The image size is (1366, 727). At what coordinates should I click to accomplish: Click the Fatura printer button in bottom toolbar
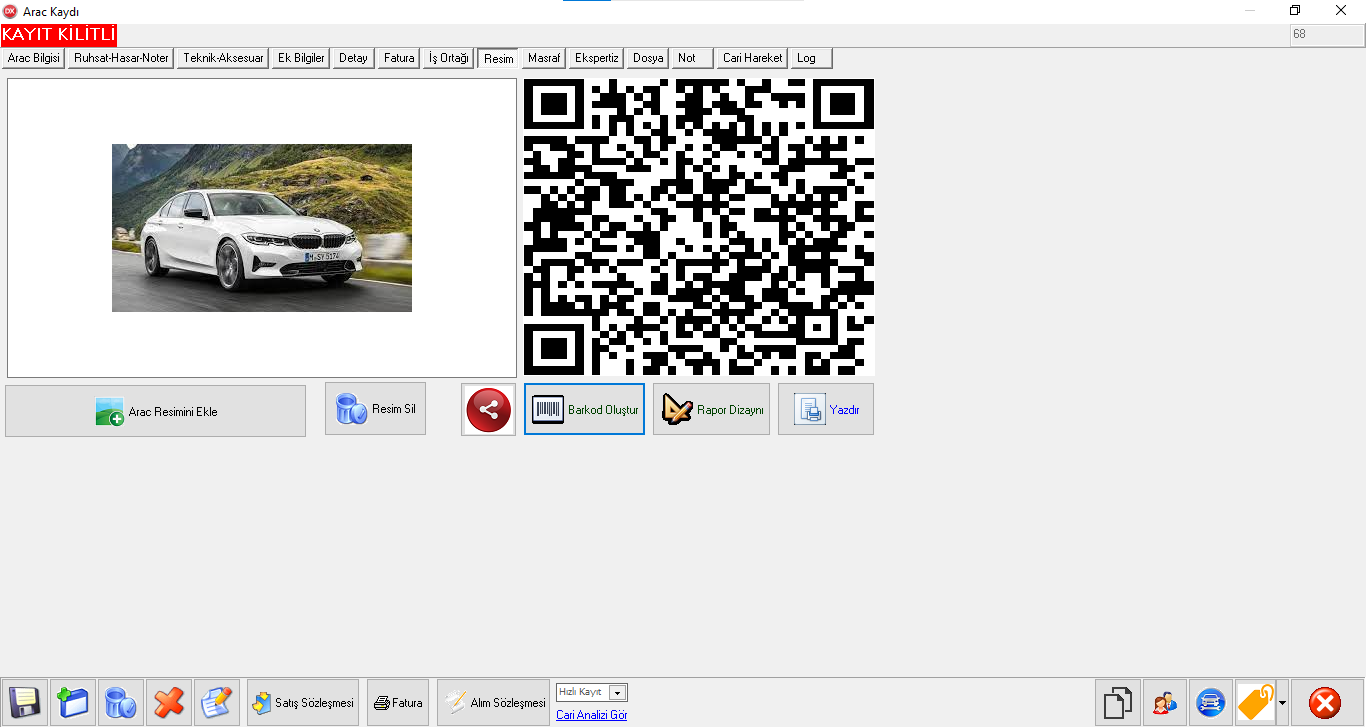[398, 702]
